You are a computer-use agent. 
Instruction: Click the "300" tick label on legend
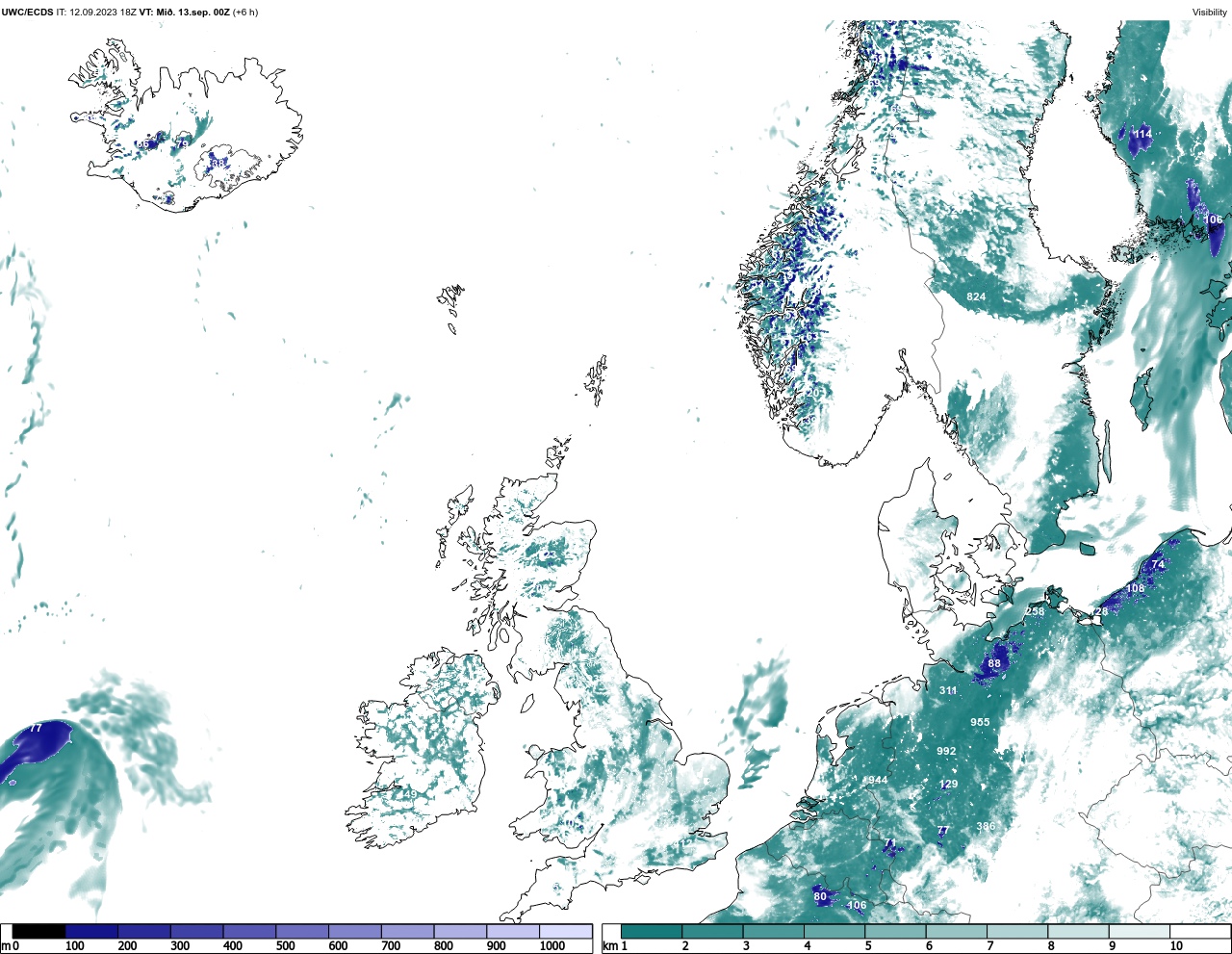click(180, 947)
